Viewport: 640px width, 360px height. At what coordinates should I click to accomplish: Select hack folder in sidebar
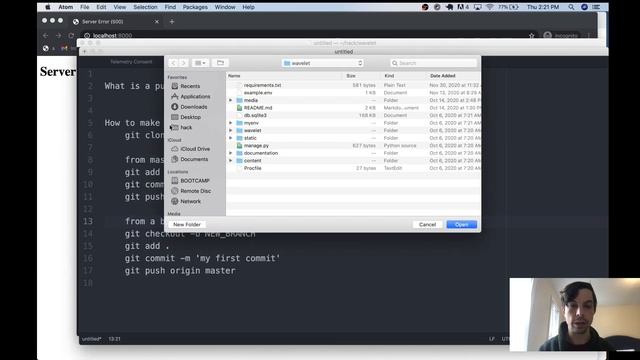pyautogui.click(x=186, y=127)
